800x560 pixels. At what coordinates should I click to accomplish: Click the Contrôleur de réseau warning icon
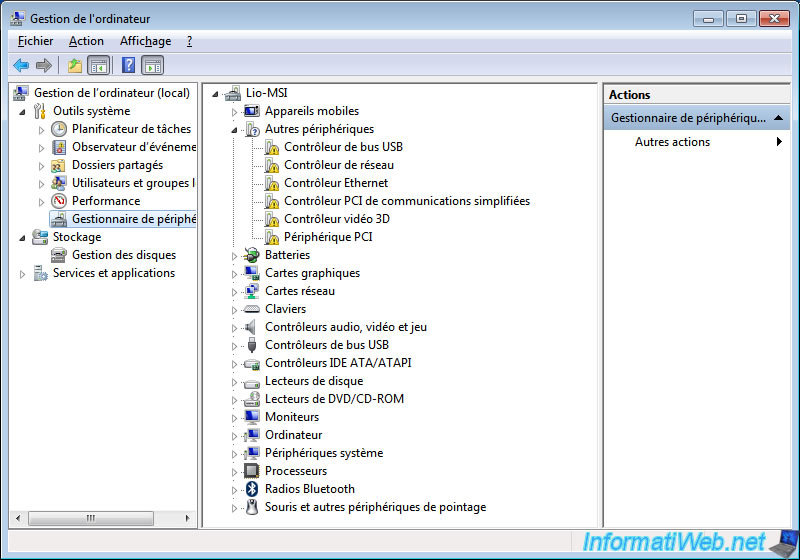[272, 165]
